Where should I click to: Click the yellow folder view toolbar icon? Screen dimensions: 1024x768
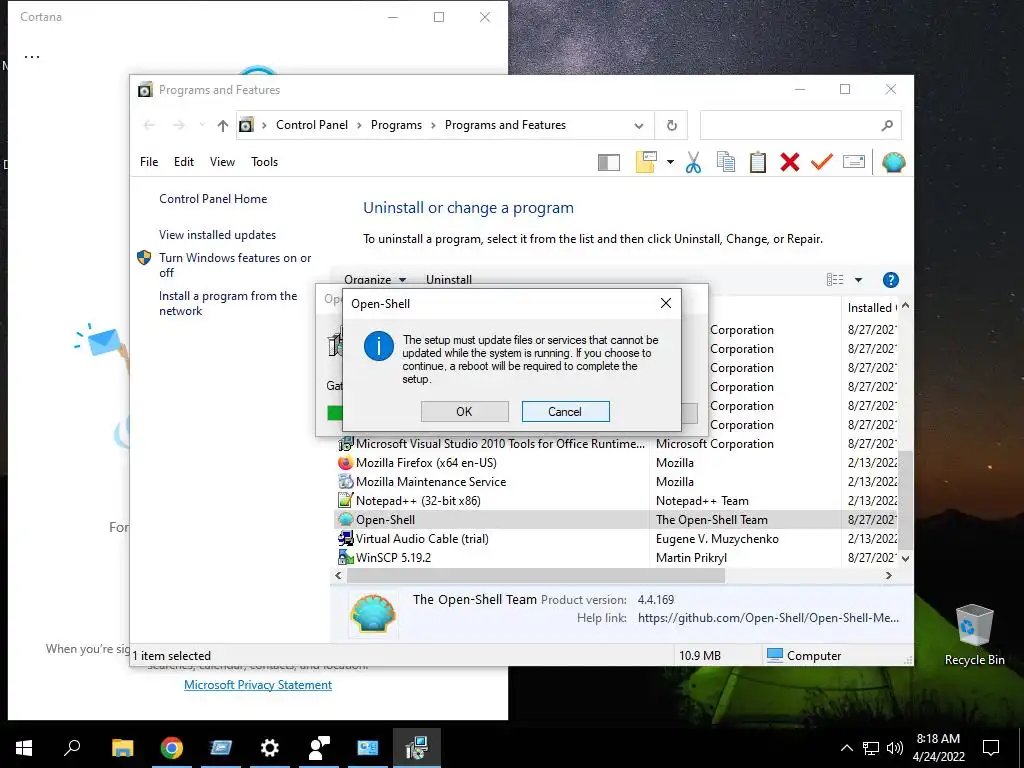coord(646,162)
